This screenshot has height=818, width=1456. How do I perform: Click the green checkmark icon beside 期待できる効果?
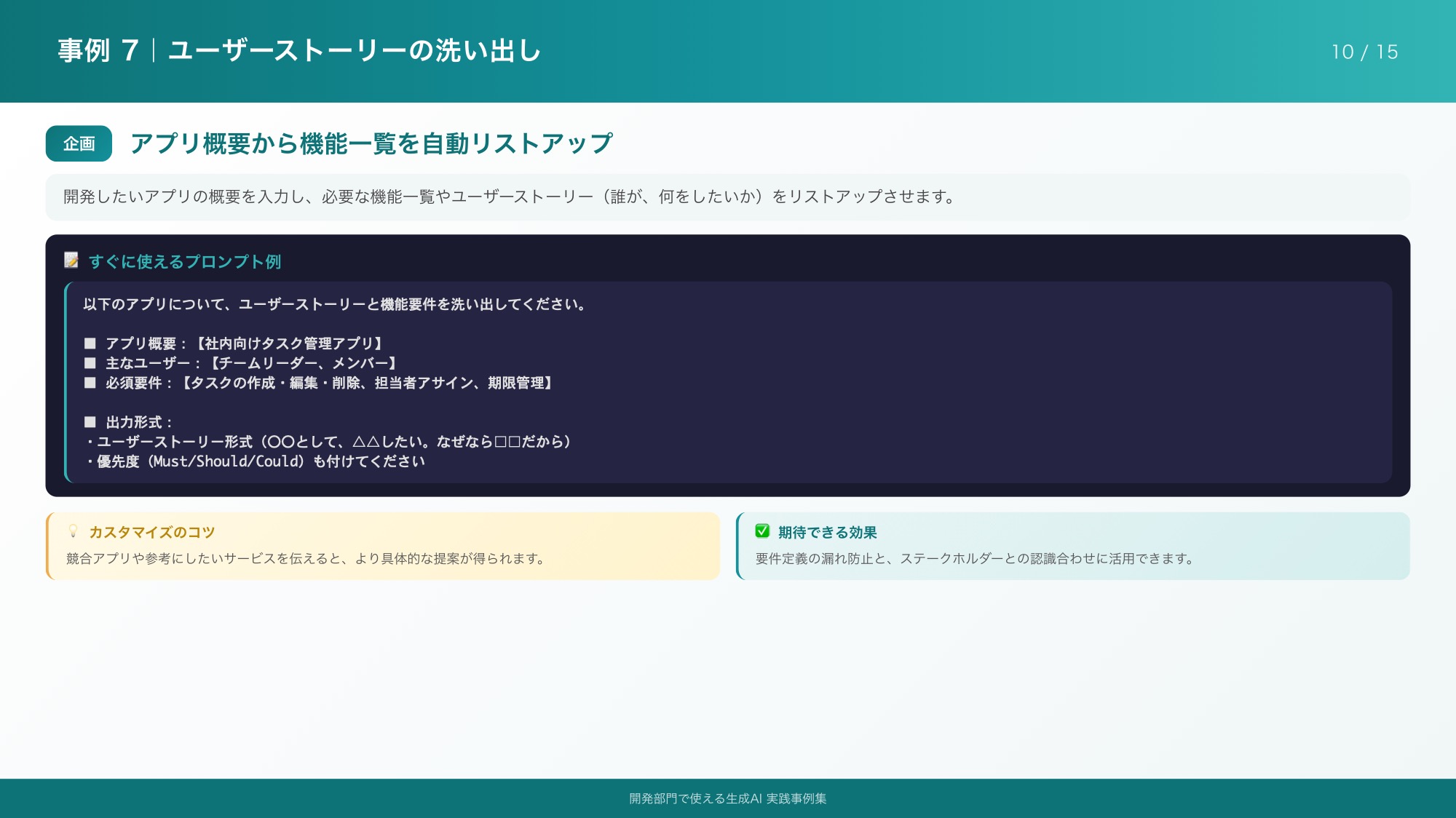[762, 531]
